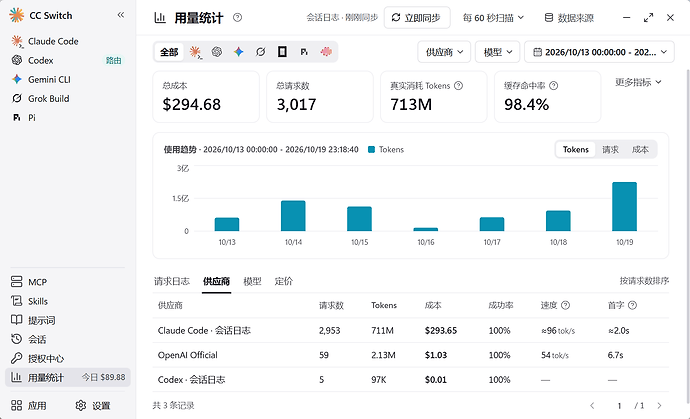Image resolution: width=690 pixels, height=419 pixels.
Task: Switch to the 请求日志 tab
Action: coord(172,281)
